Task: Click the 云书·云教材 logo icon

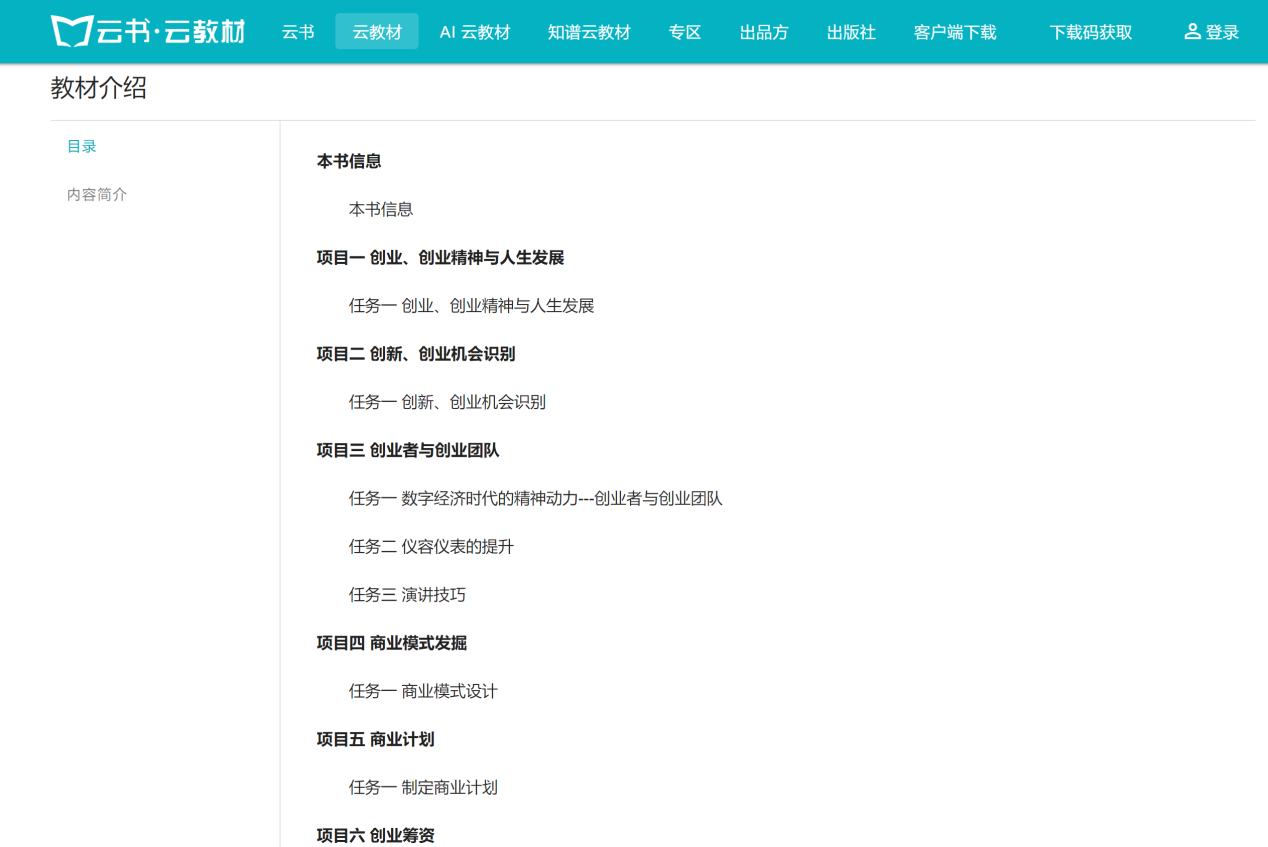Action: click(72, 31)
